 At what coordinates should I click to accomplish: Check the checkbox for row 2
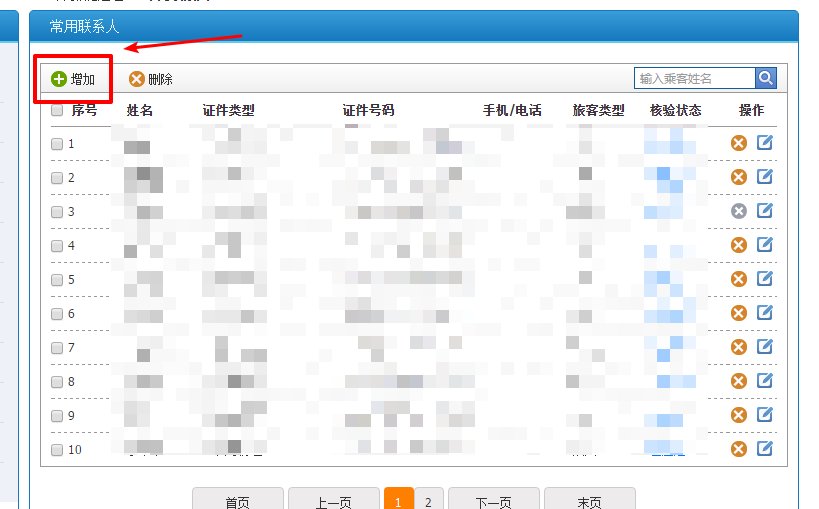[x=57, y=178]
